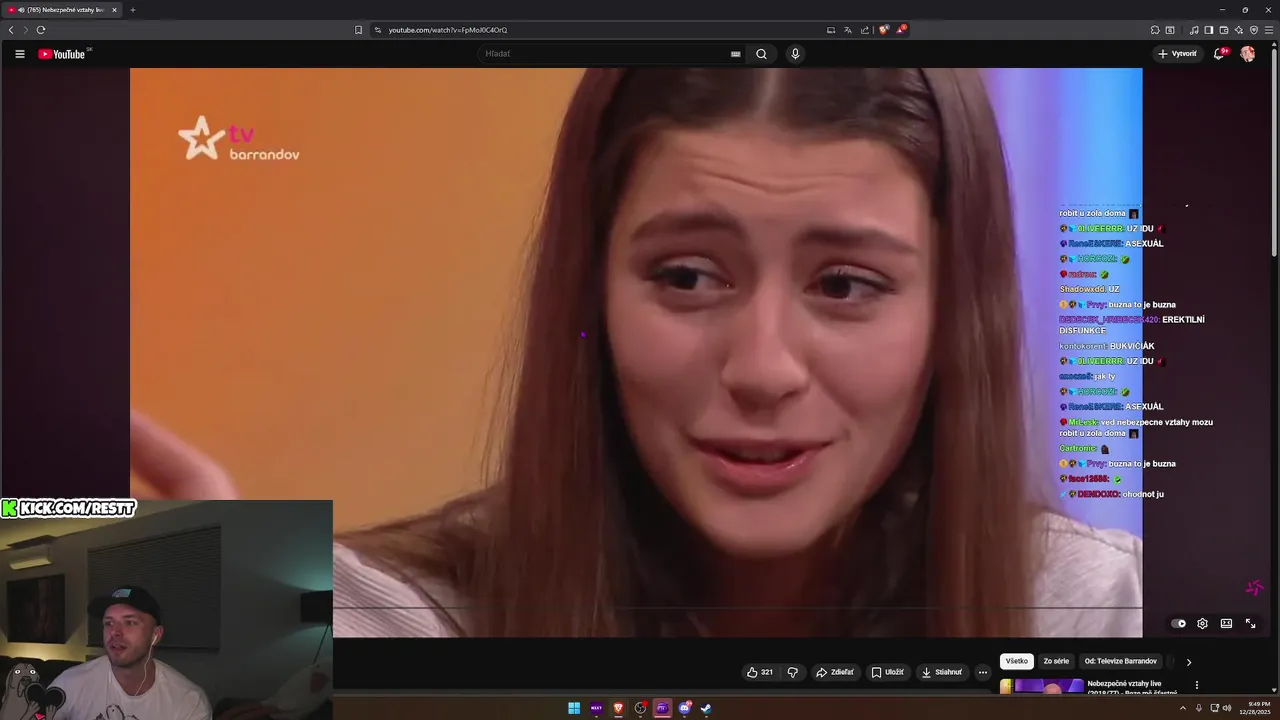Viewport: 1280px width, 720px height.
Task: Select the youtube.com address bar URL
Action: click(448, 30)
